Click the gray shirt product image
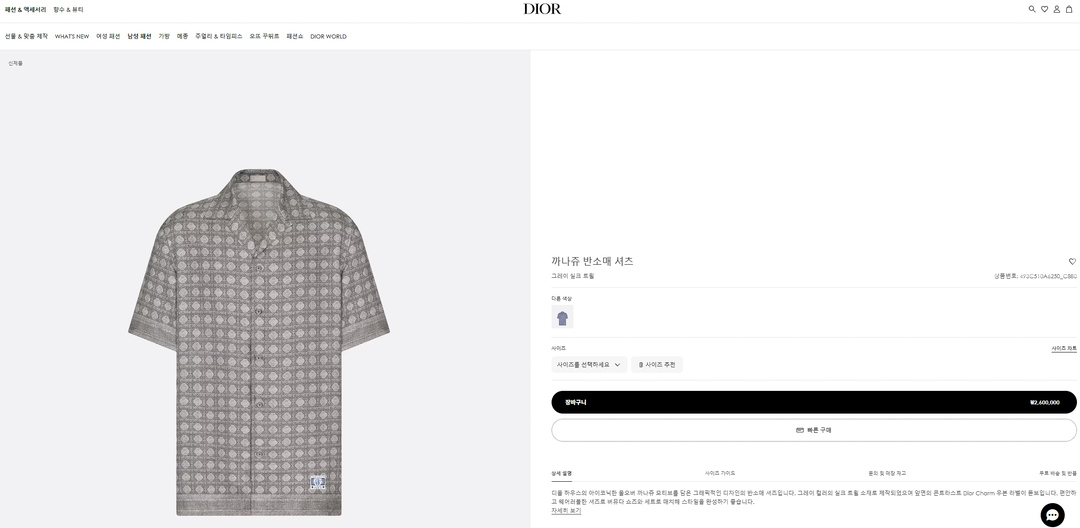The image size is (1080, 528). coord(259,340)
